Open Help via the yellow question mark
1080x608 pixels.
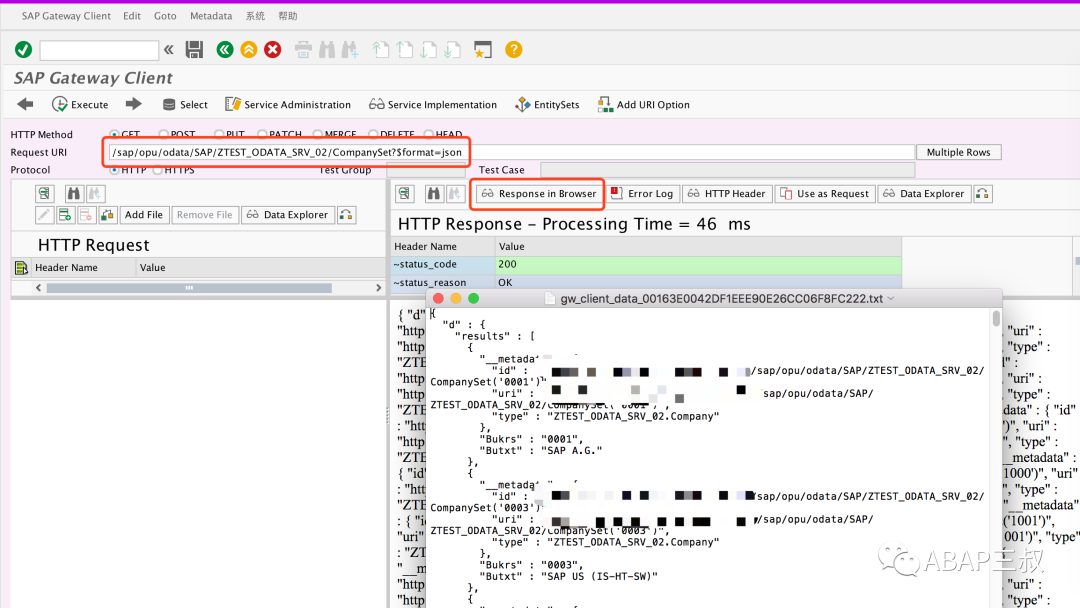(x=513, y=50)
